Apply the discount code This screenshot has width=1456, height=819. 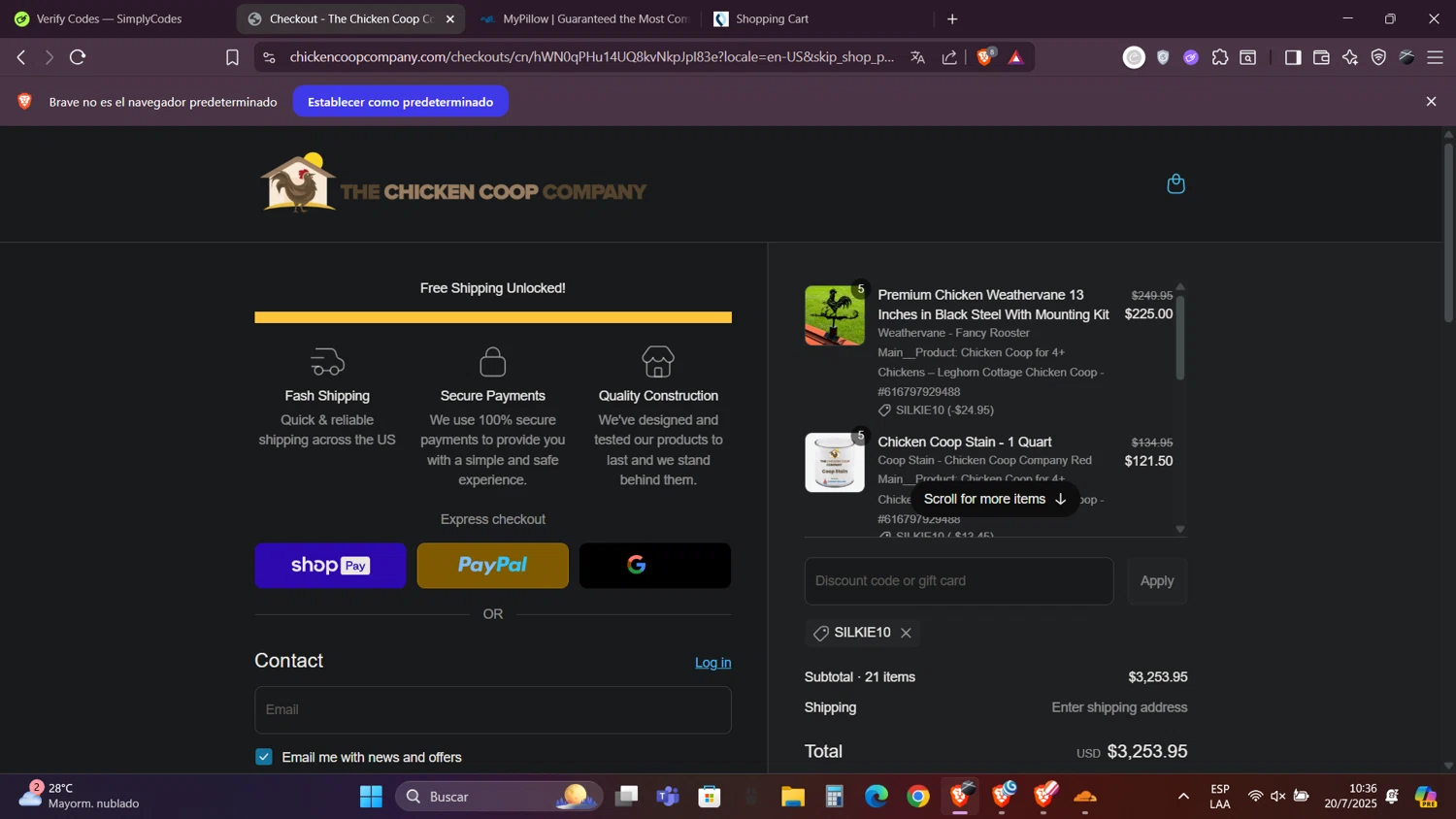[x=1157, y=580]
